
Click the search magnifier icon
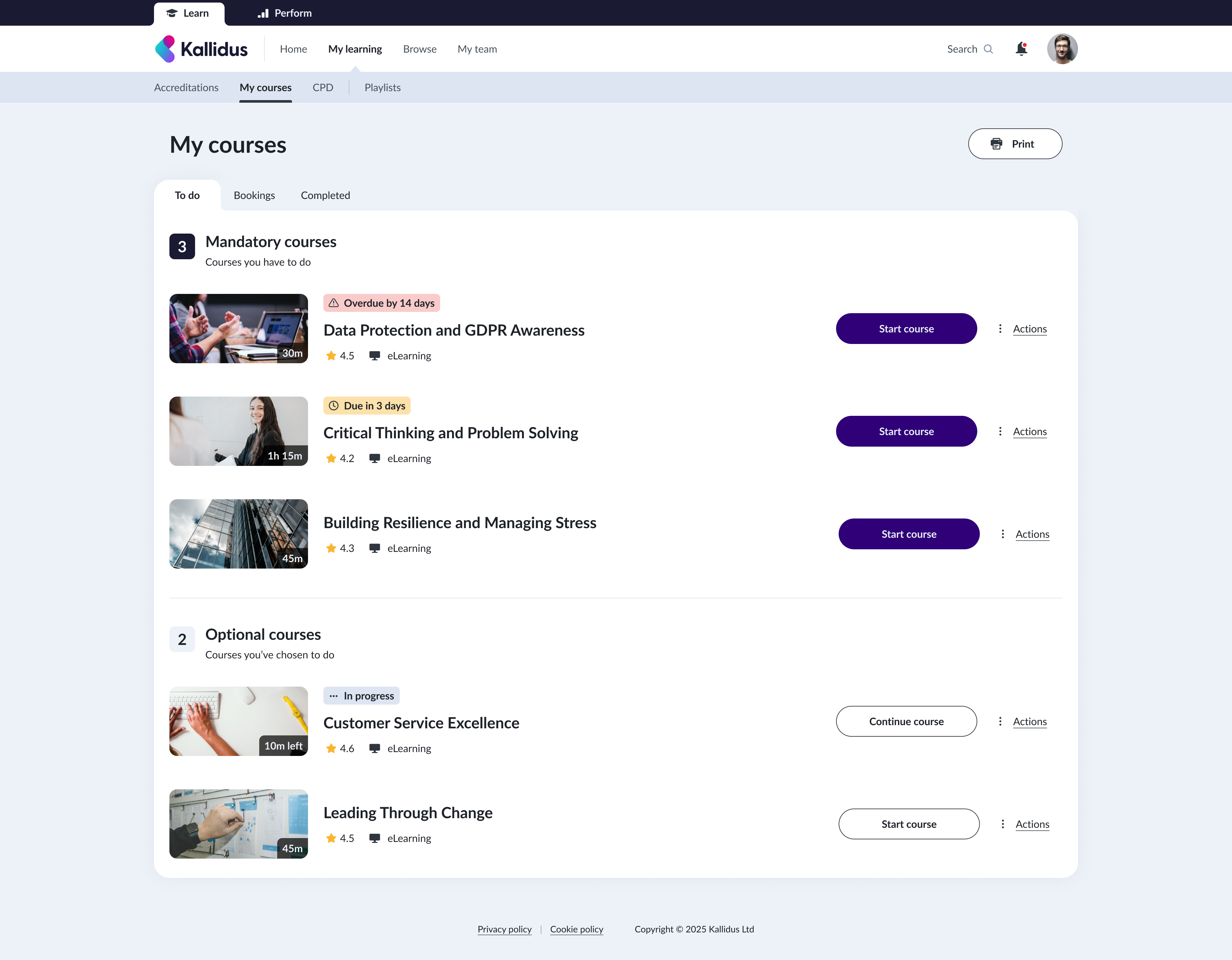click(x=988, y=49)
